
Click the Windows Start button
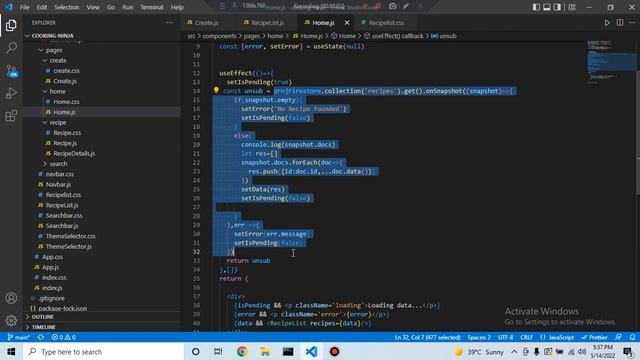pyautogui.click(x=11, y=352)
